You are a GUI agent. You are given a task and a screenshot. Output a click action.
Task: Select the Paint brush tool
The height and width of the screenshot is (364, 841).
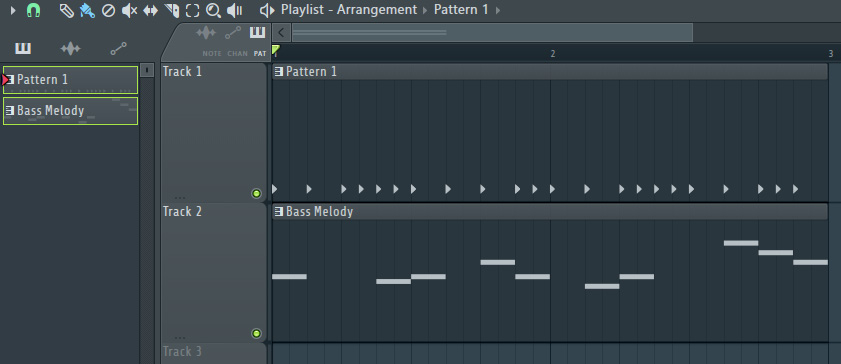pos(87,10)
